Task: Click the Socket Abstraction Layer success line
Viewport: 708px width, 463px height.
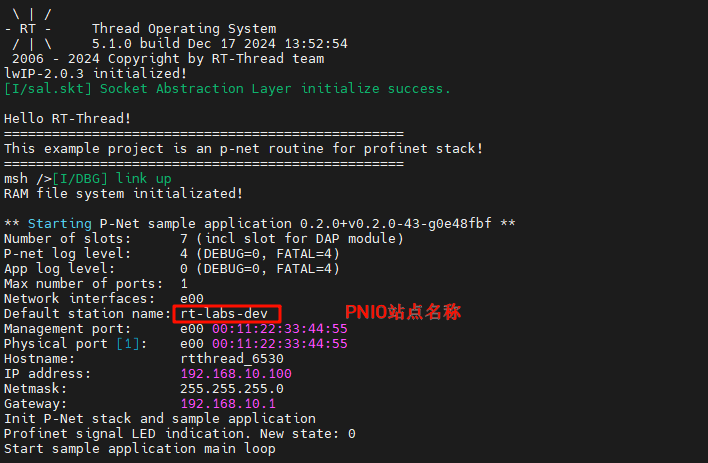Action: coord(227,89)
